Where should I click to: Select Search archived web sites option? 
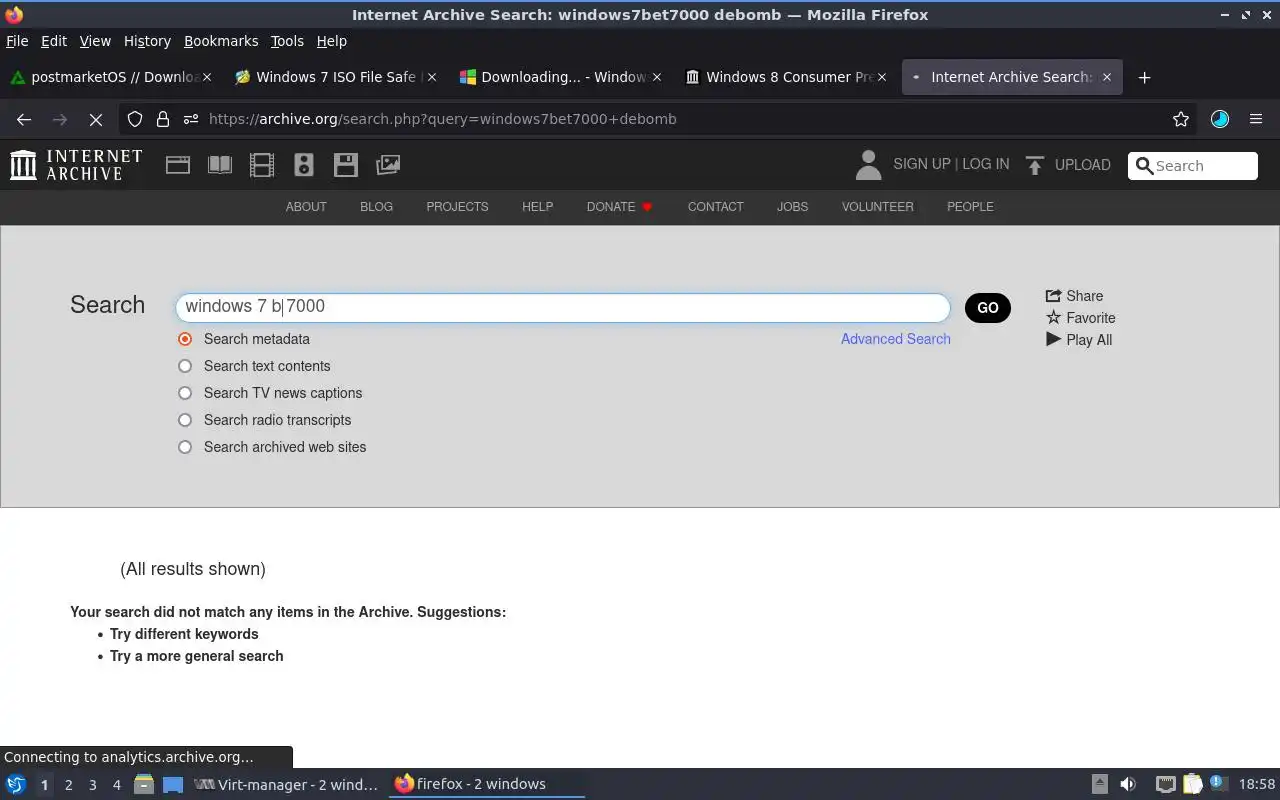pos(185,447)
